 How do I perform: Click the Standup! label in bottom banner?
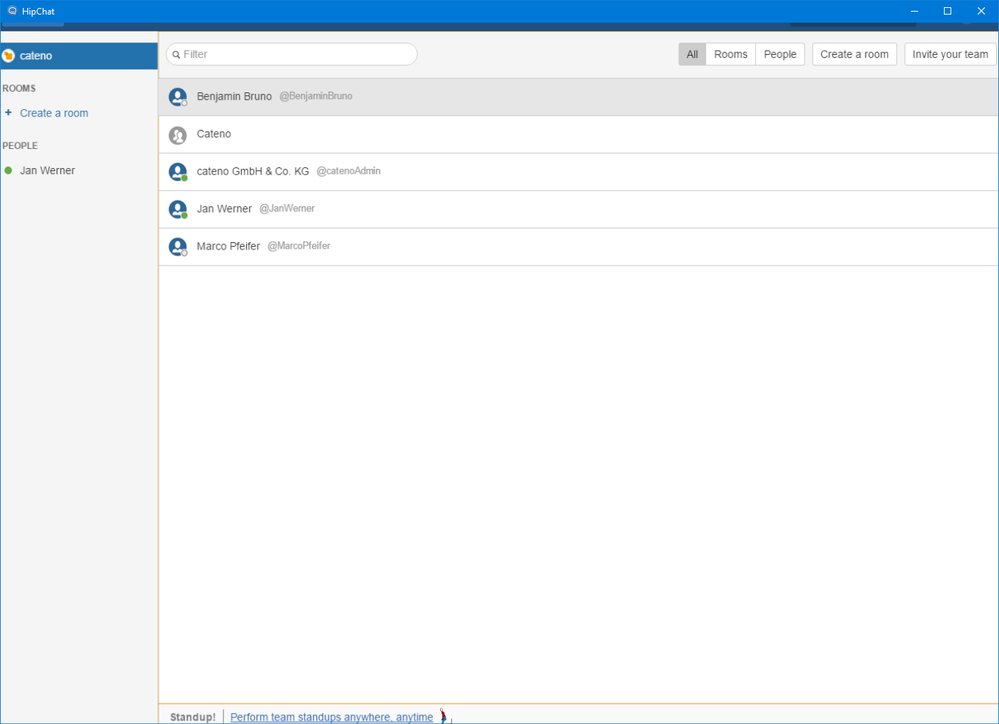pos(193,717)
